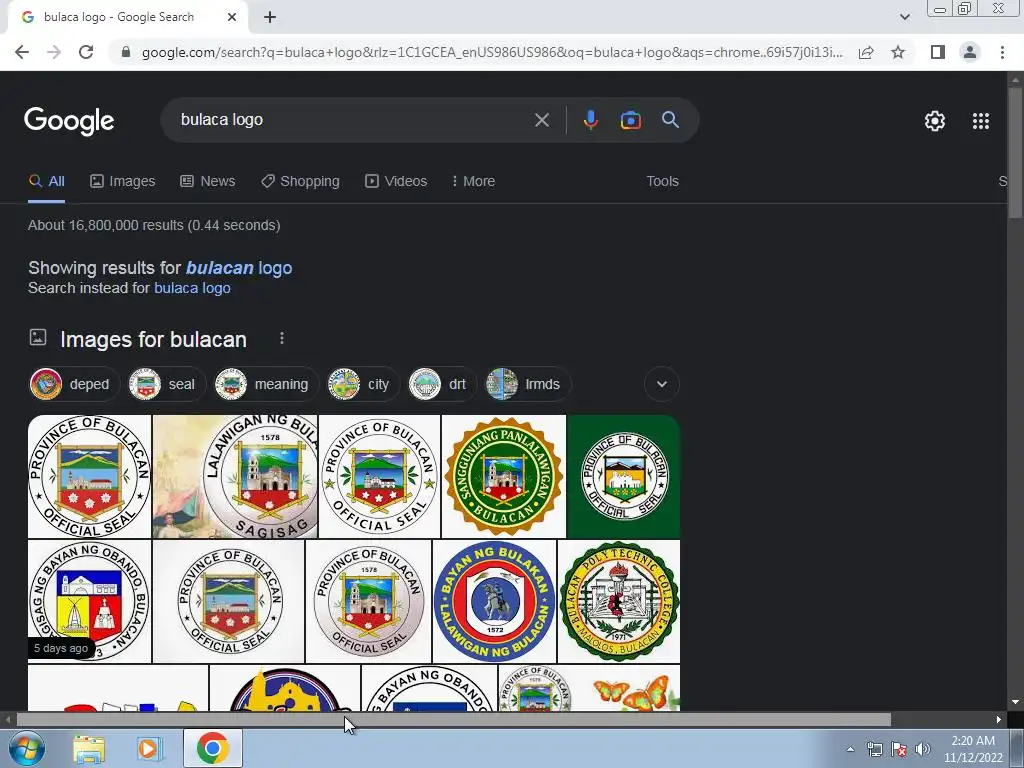Start a voice search with the microphone

point(590,120)
